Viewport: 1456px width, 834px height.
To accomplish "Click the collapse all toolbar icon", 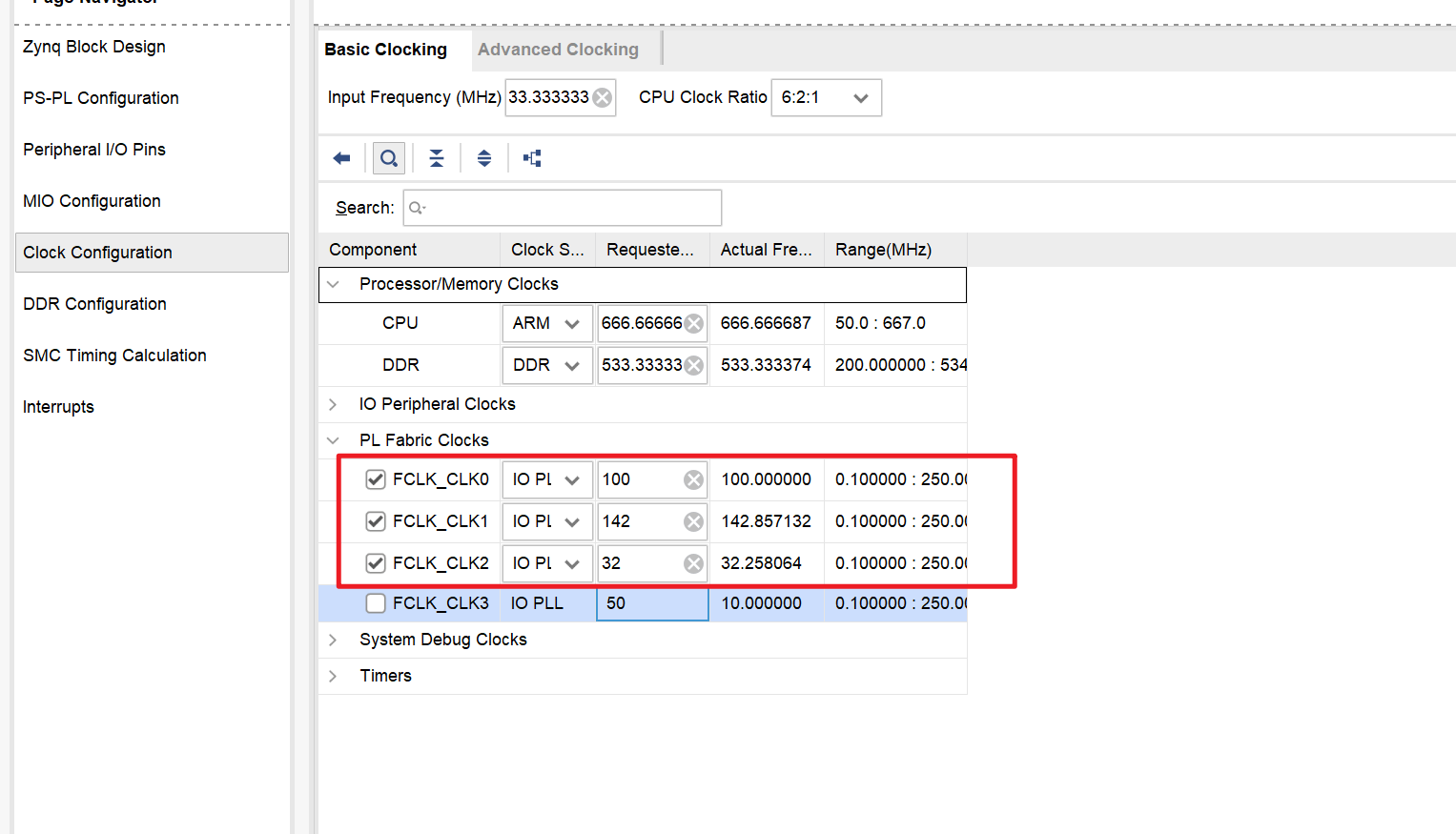I will tap(437, 158).
